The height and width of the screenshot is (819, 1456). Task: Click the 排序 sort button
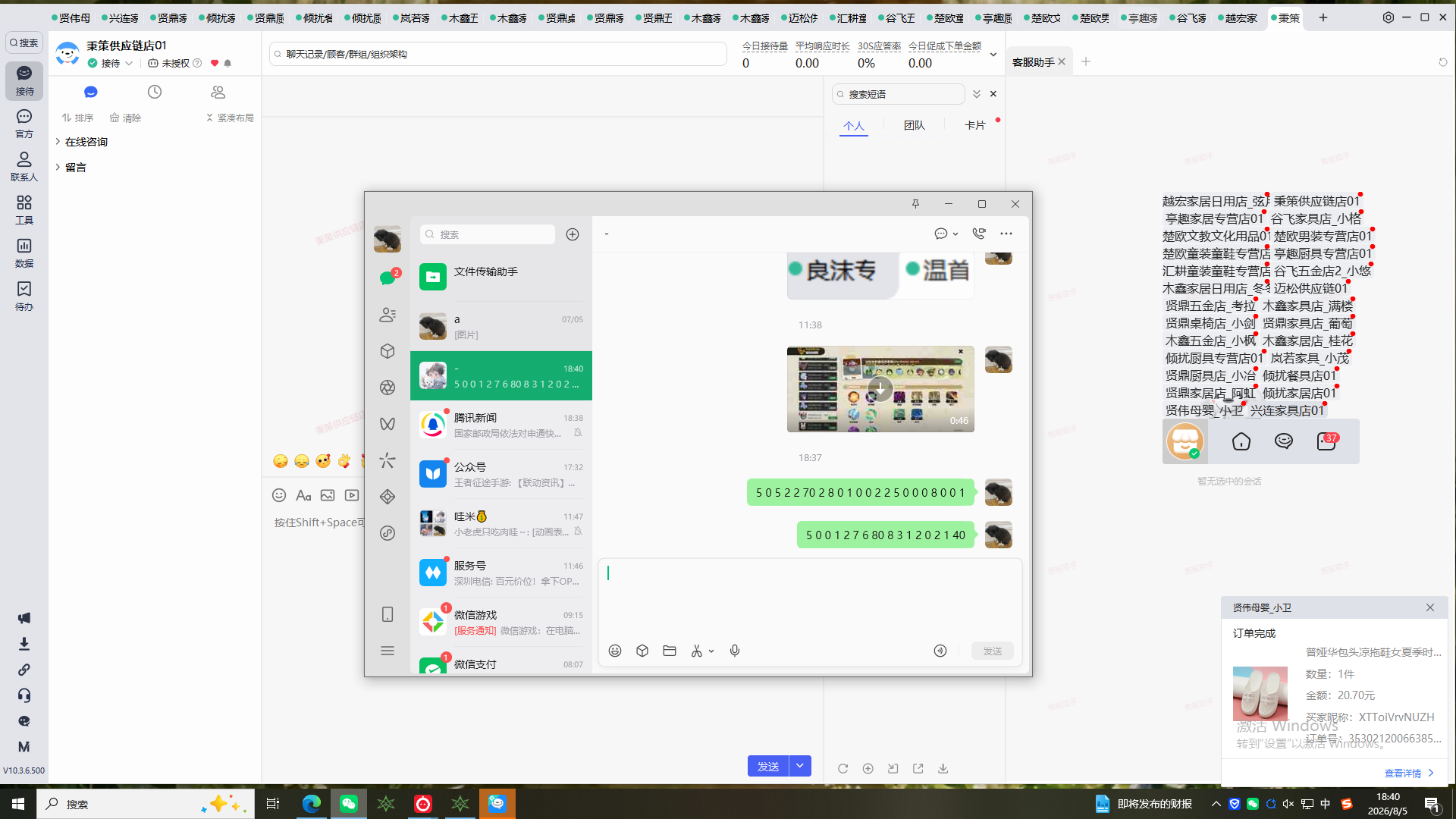pos(77,118)
